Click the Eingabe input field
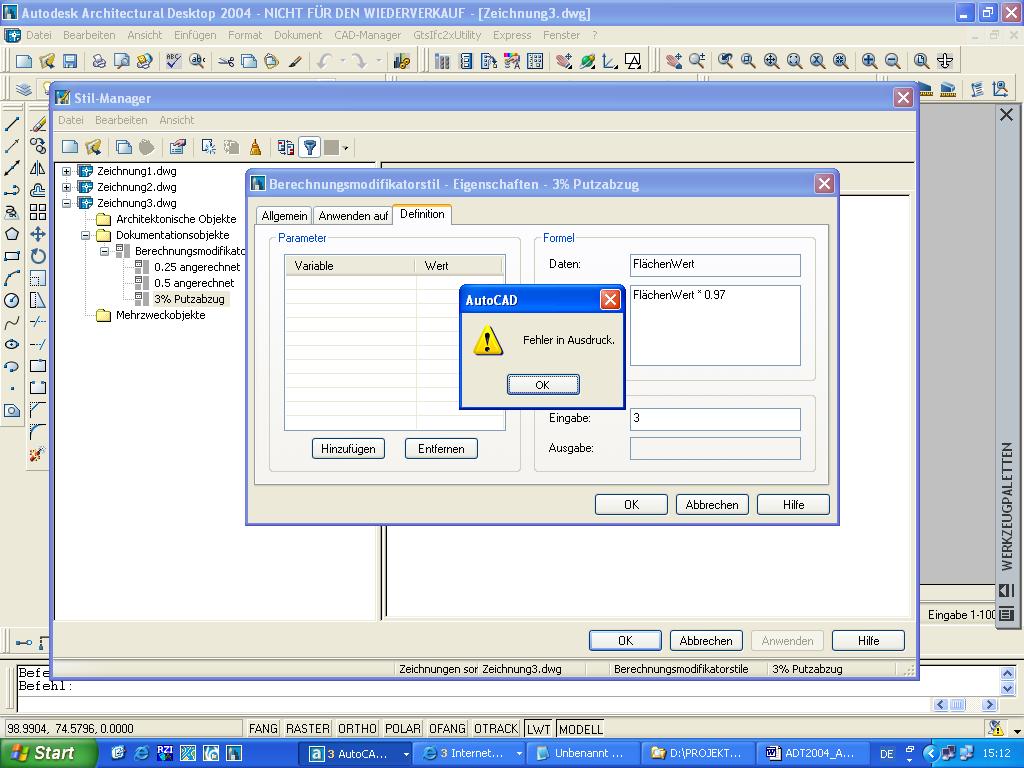 pyautogui.click(x=714, y=419)
